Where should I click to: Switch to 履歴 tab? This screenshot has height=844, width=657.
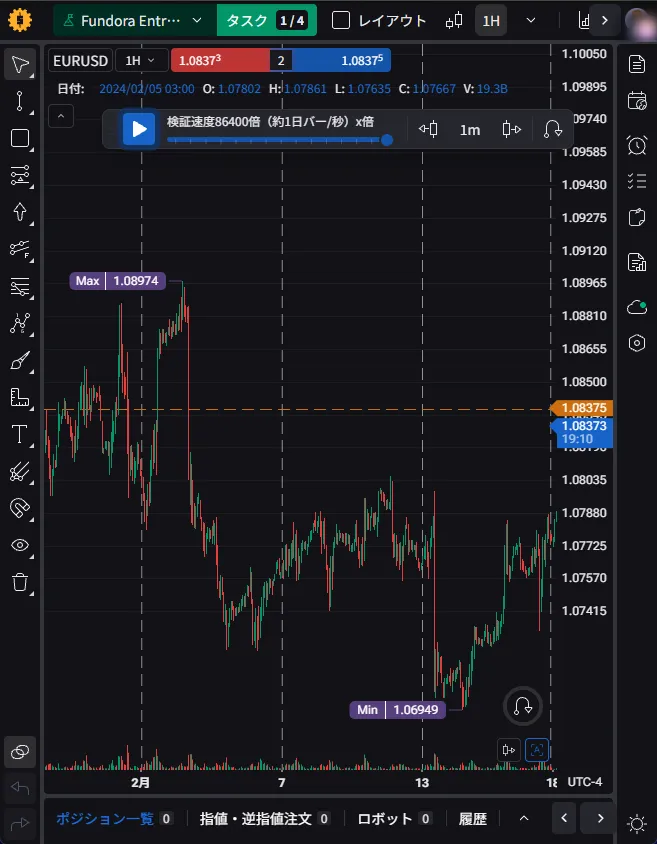473,819
